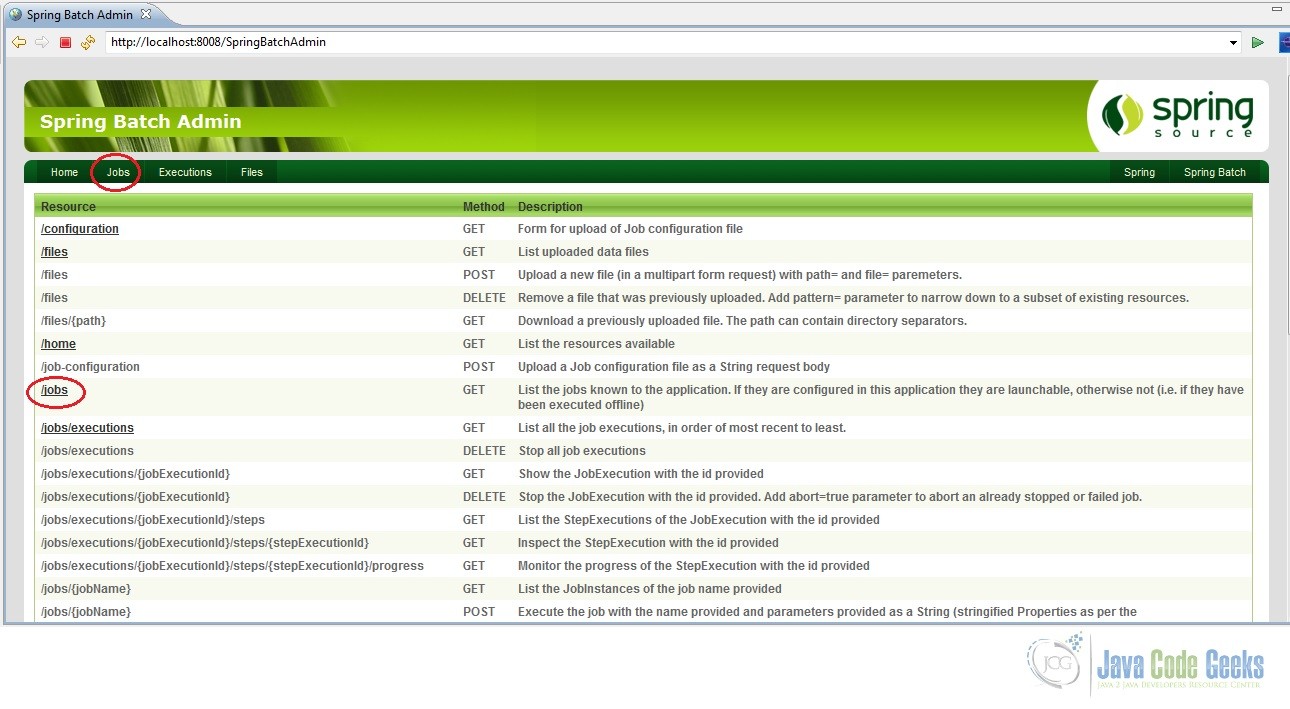Click the 'Spring Batch Admin' page heading
This screenshot has height=709, width=1290.
[140, 122]
